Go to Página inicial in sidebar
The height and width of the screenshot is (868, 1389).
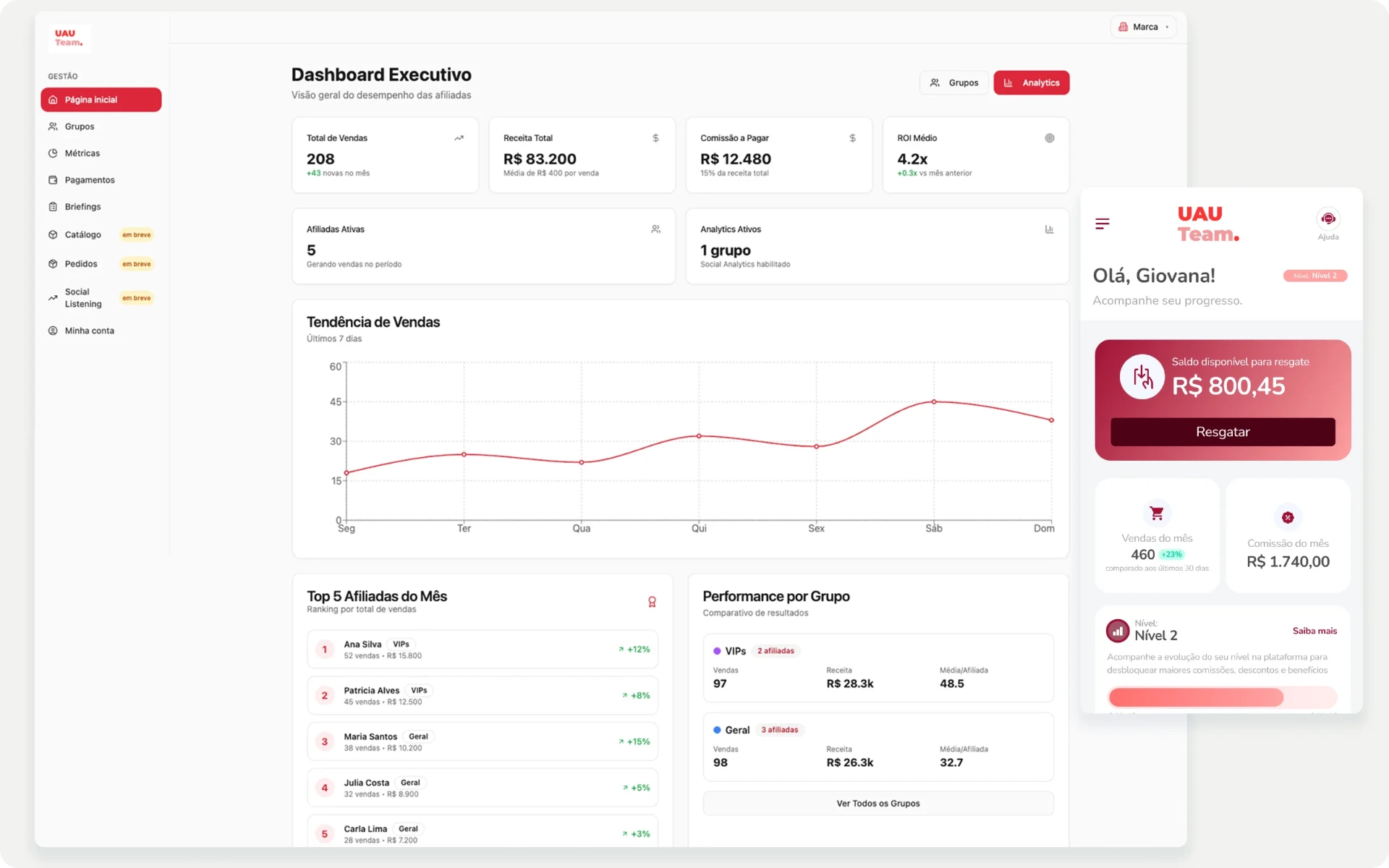101,100
